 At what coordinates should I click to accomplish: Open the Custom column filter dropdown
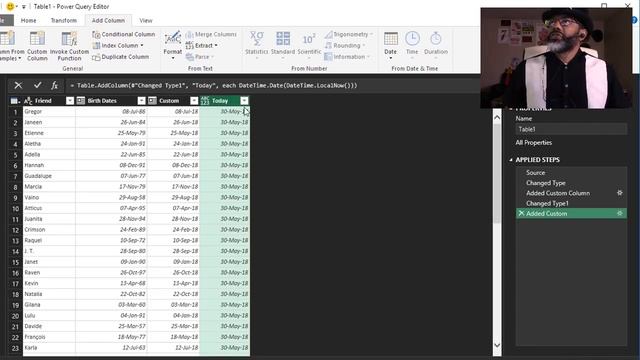pos(194,101)
